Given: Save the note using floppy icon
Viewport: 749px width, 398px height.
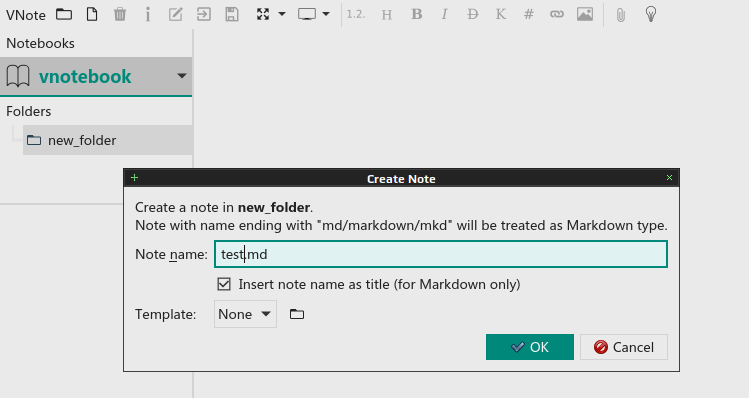Looking at the screenshot, I should (232, 14).
